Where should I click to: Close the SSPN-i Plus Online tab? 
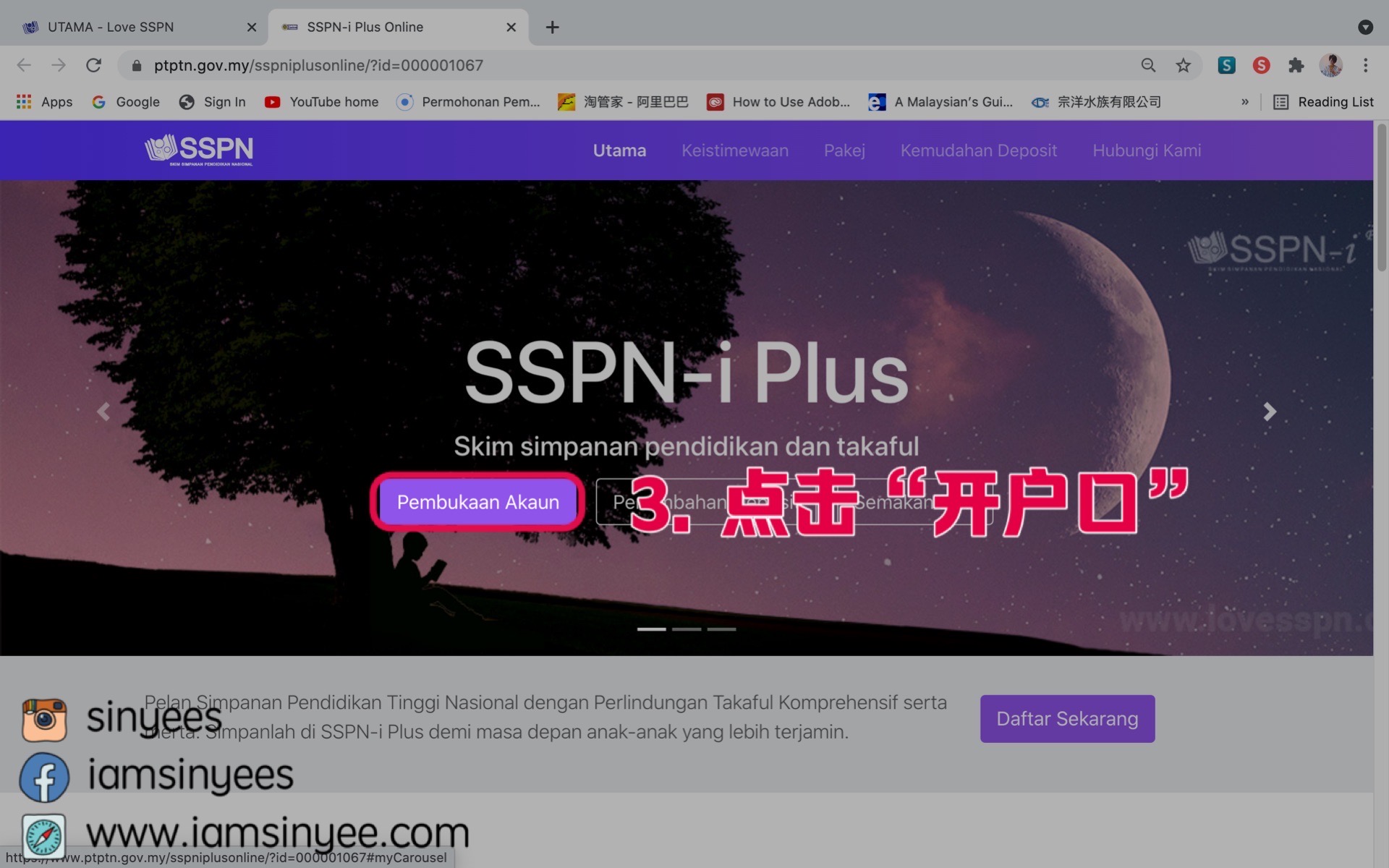click(x=511, y=27)
